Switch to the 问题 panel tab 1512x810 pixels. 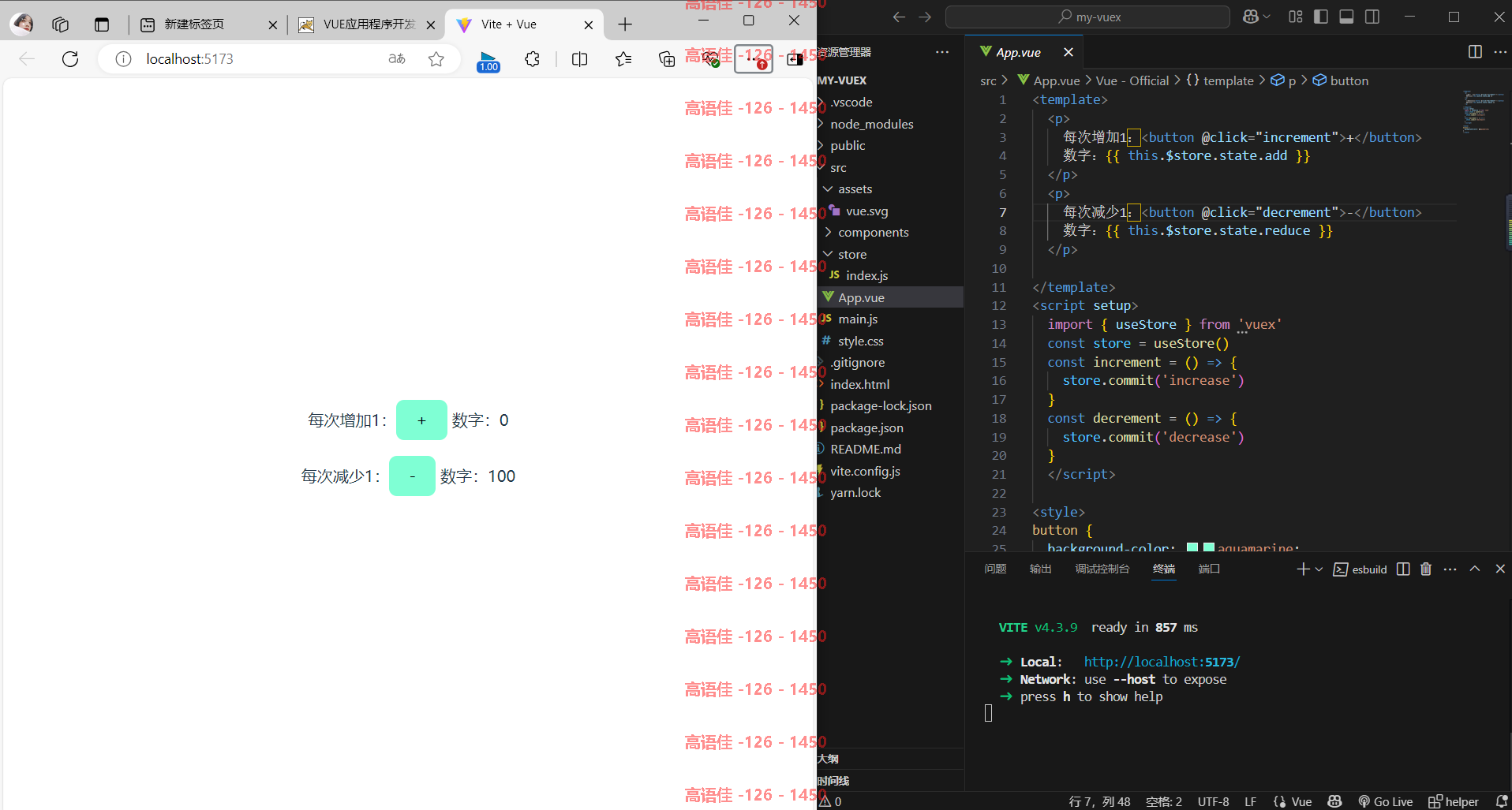(x=995, y=569)
